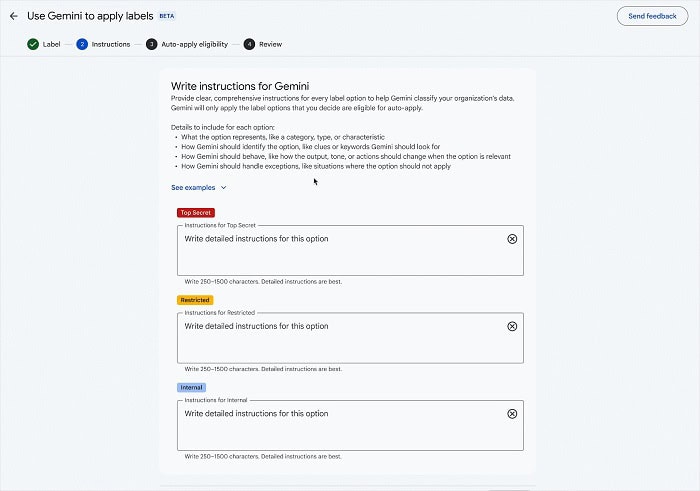The height and width of the screenshot is (491, 700).
Task: Clear the Top Secret instructions field
Action: tap(512, 239)
